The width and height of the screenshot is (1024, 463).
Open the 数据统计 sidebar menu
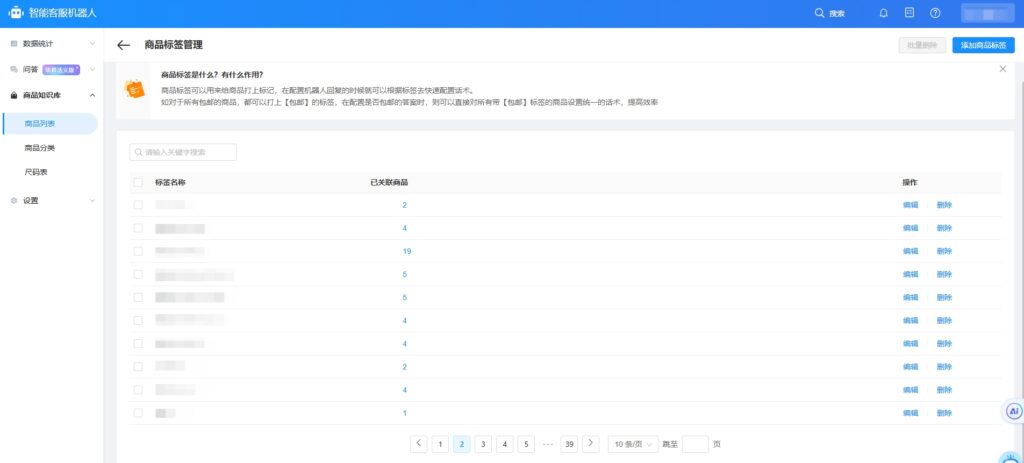tap(52, 44)
